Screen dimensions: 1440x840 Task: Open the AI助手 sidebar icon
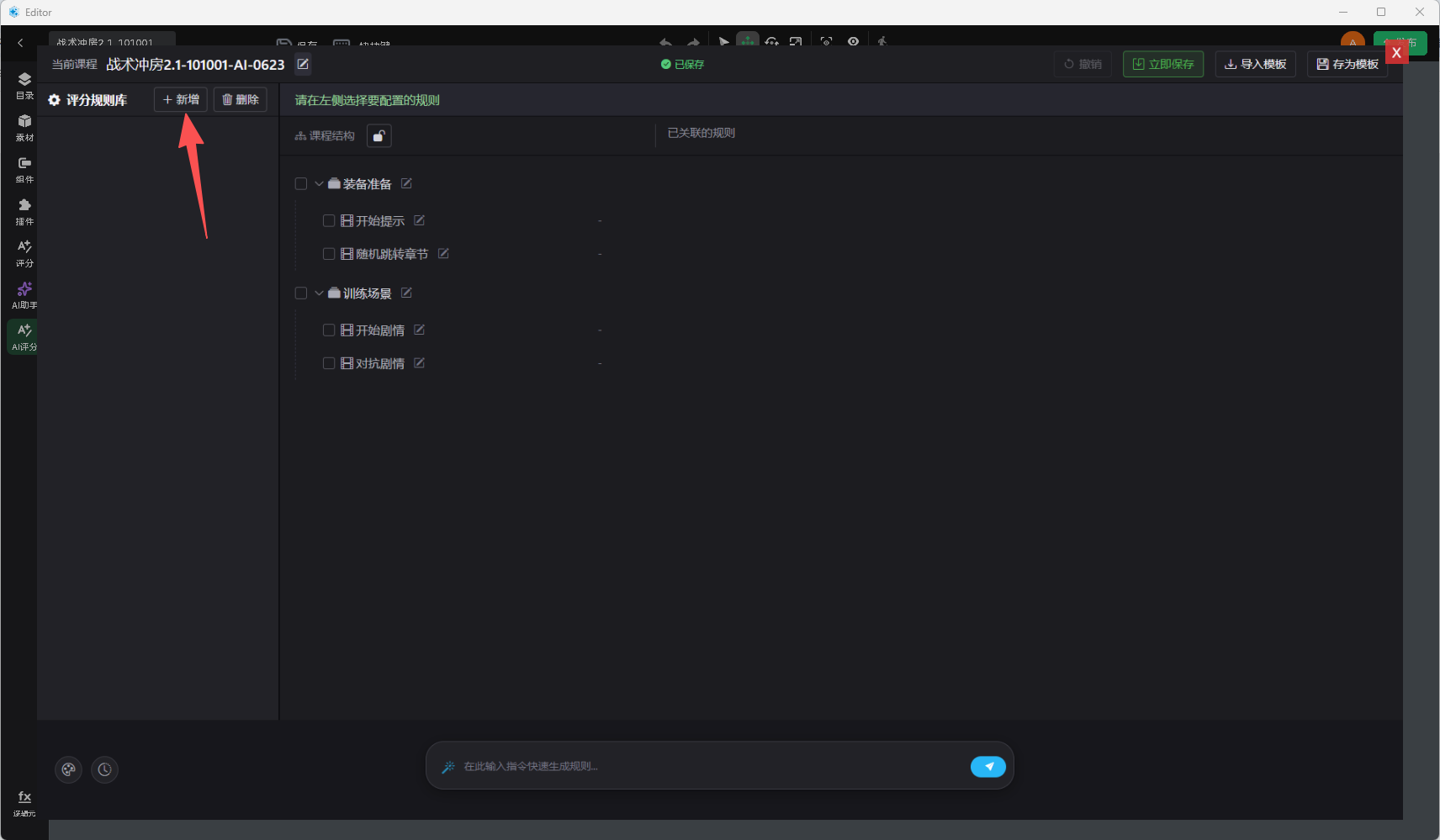tap(24, 295)
